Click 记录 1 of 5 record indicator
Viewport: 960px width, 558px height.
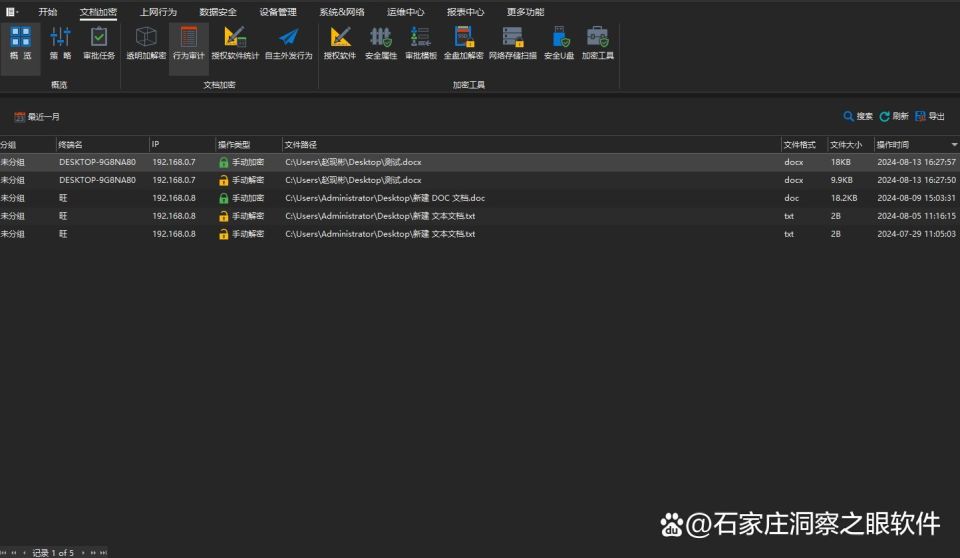[x=53, y=553]
